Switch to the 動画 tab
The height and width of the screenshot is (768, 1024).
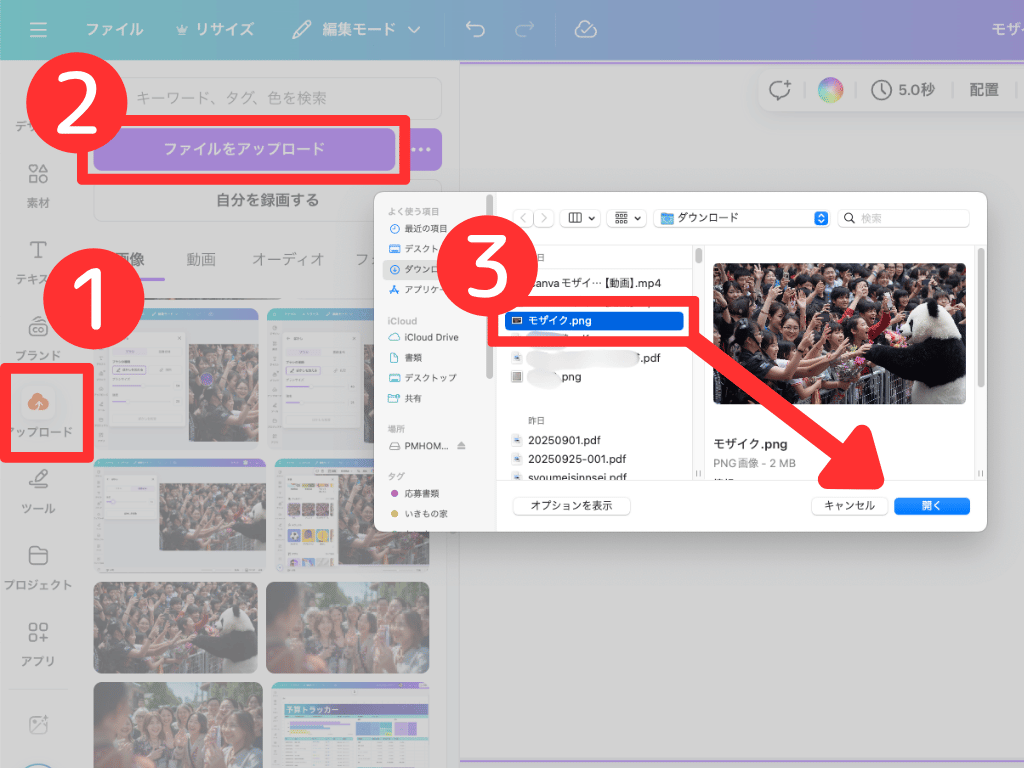[200, 259]
